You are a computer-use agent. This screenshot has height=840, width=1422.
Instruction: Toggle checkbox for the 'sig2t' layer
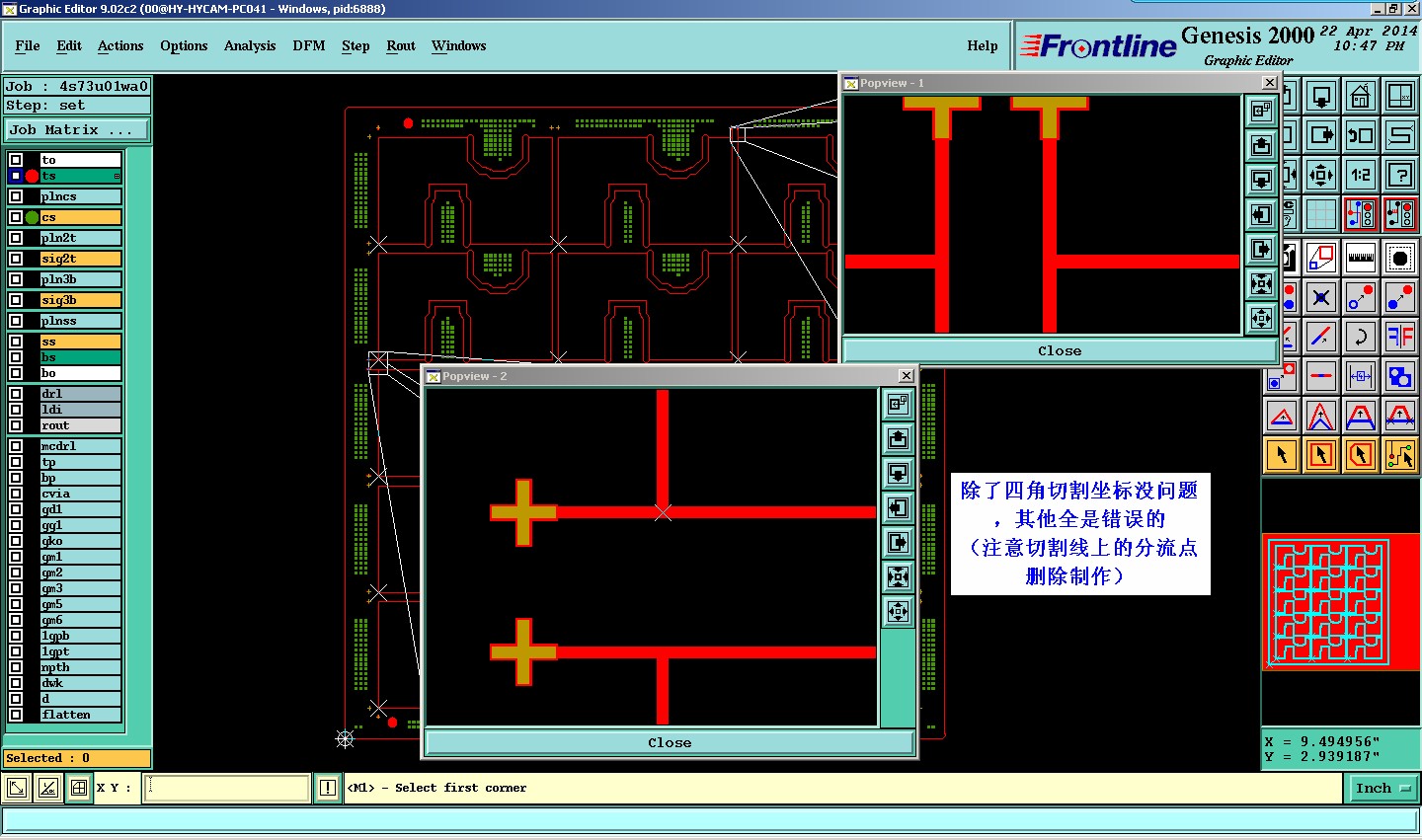point(16,259)
